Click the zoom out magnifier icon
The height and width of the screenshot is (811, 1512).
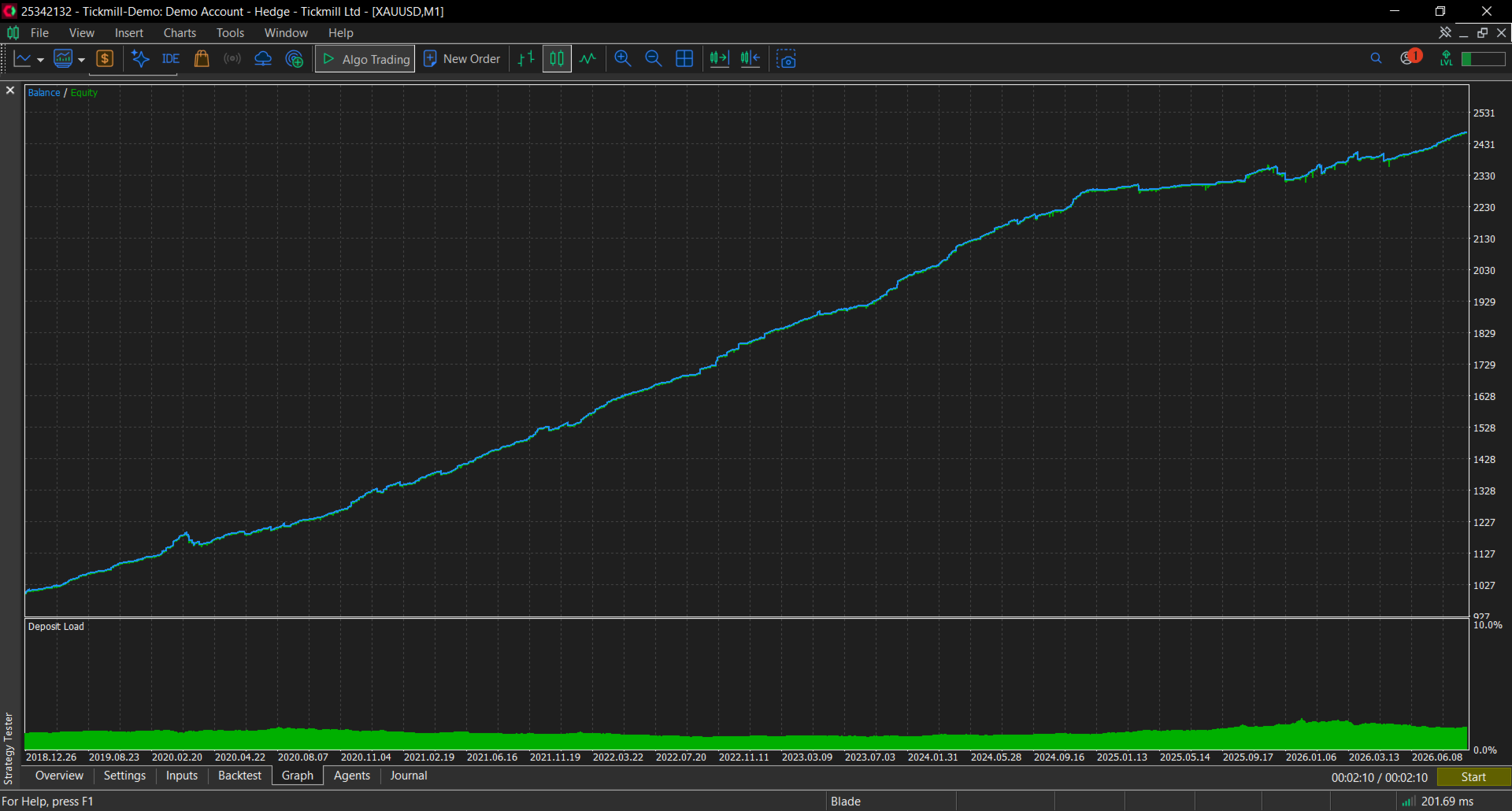pyautogui.click(x=654, y=59)
